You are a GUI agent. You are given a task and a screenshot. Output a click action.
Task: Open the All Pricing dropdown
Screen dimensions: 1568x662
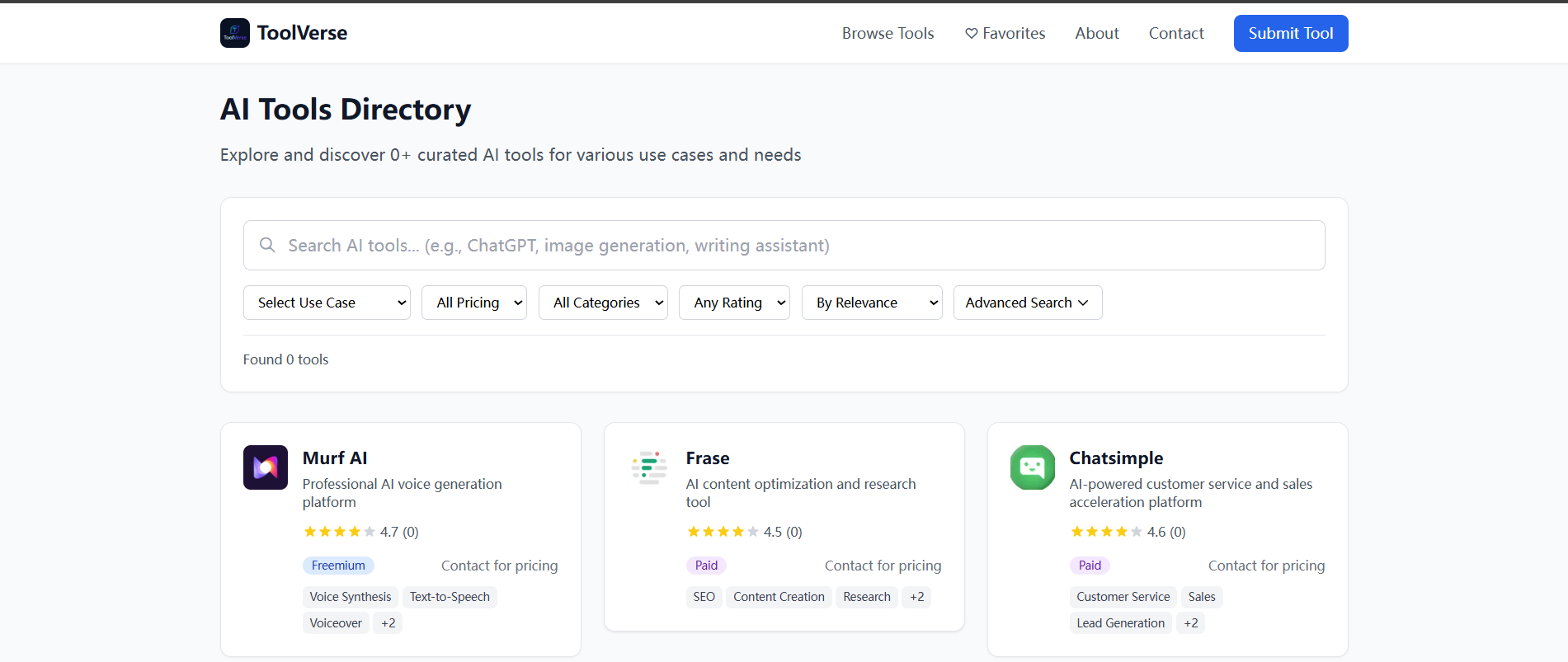point(474,303)
